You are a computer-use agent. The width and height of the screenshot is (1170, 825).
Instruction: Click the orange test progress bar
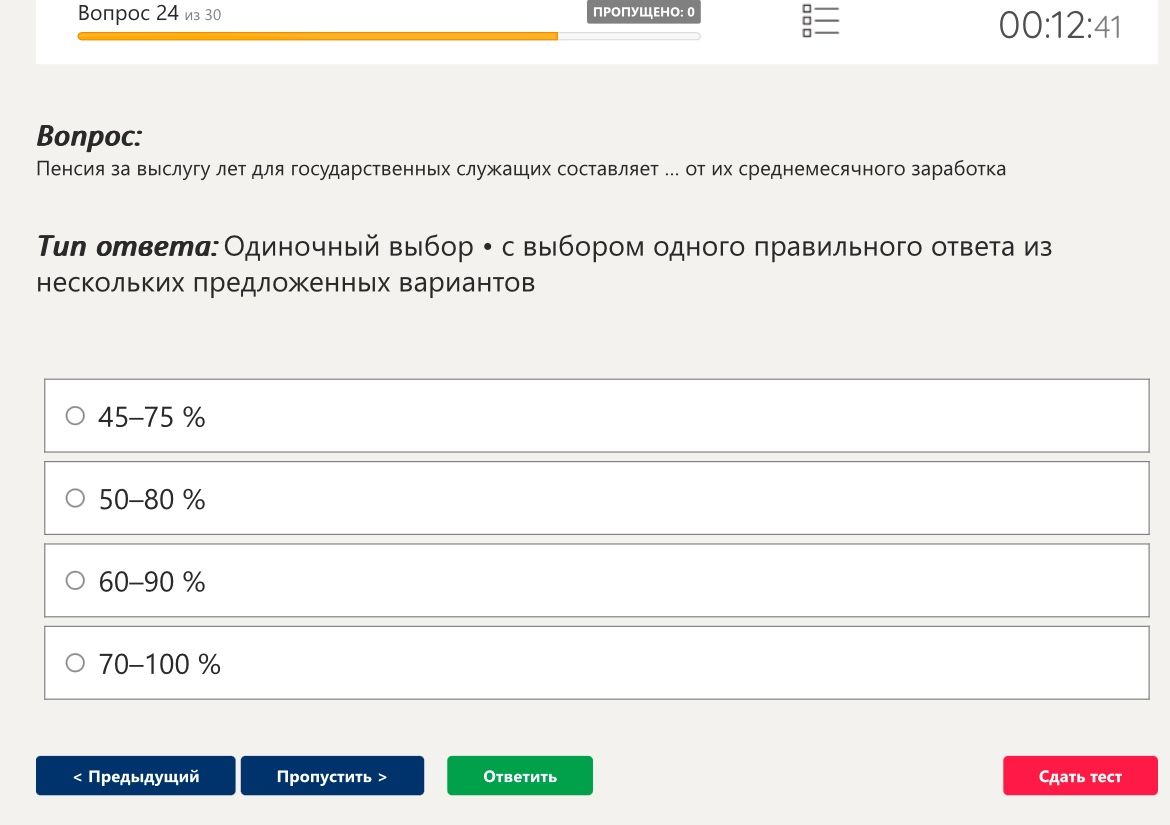(389, 36)
